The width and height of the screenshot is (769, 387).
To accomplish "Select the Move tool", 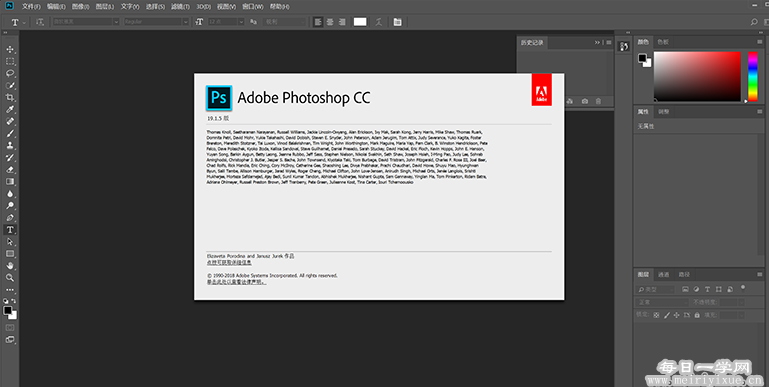I will pyautogui.click(x=10, y=50).
